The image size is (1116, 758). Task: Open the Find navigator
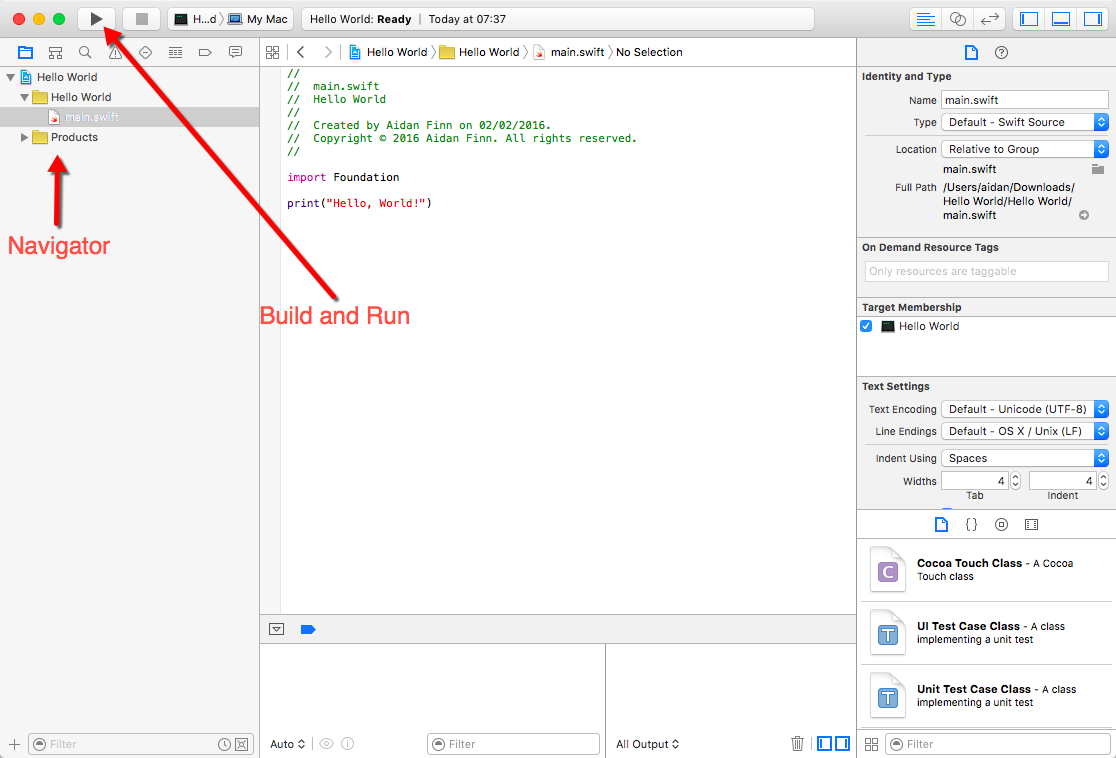85,52
